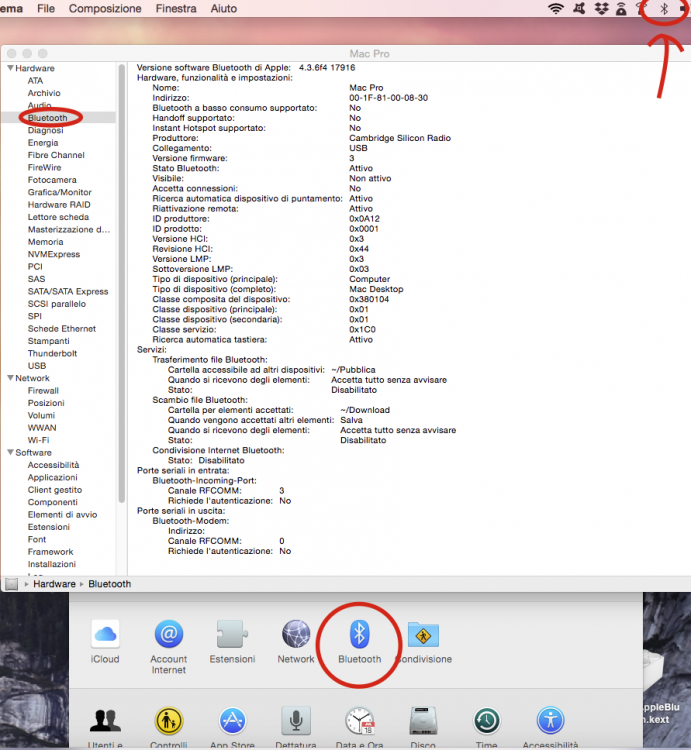Screen dimensions: 691x750
Task: Open the Data e Ora clock pane
Action: tap(360, 721)
